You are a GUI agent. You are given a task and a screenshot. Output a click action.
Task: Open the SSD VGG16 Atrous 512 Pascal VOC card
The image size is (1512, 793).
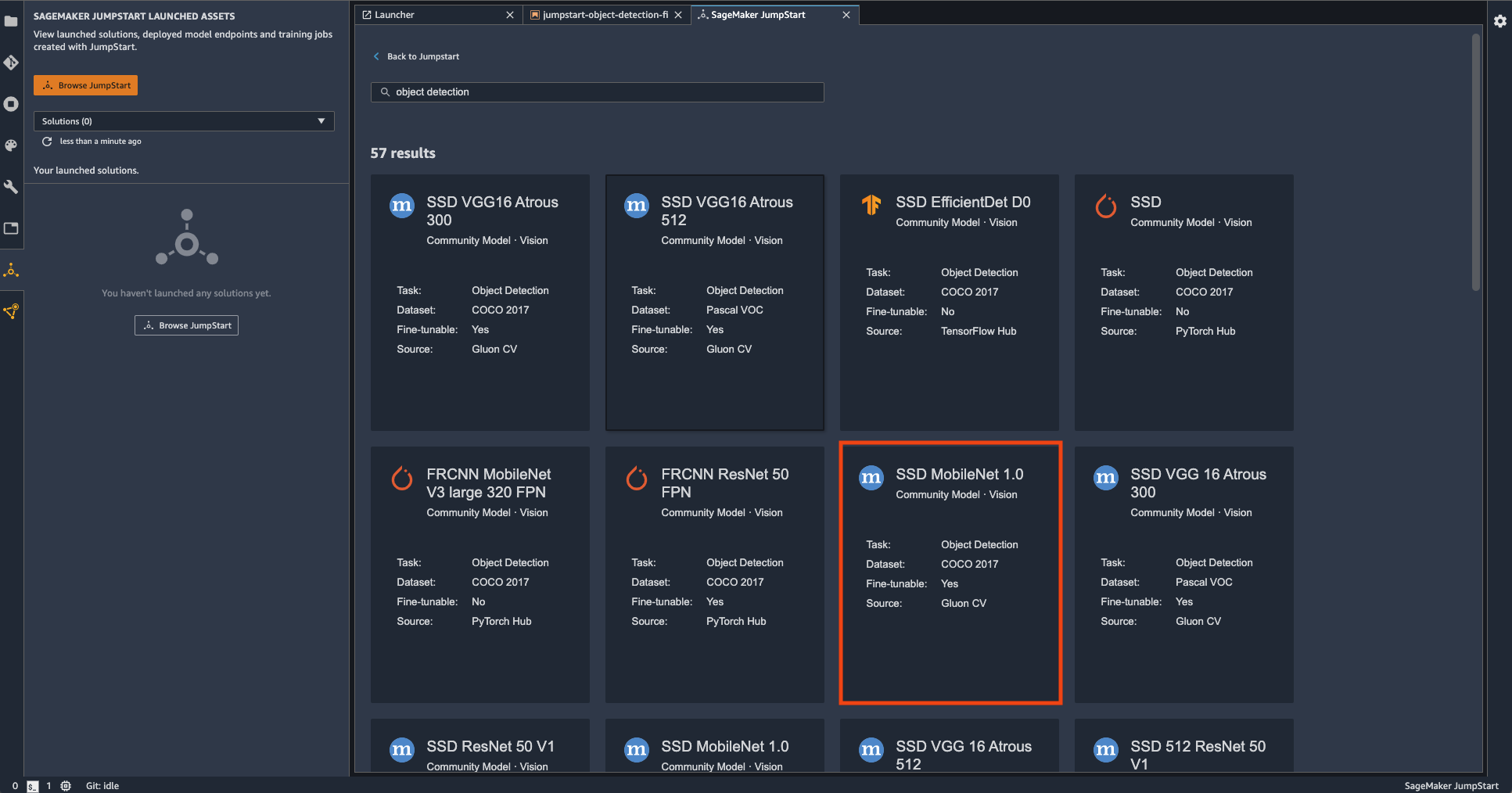pos(715,302)
